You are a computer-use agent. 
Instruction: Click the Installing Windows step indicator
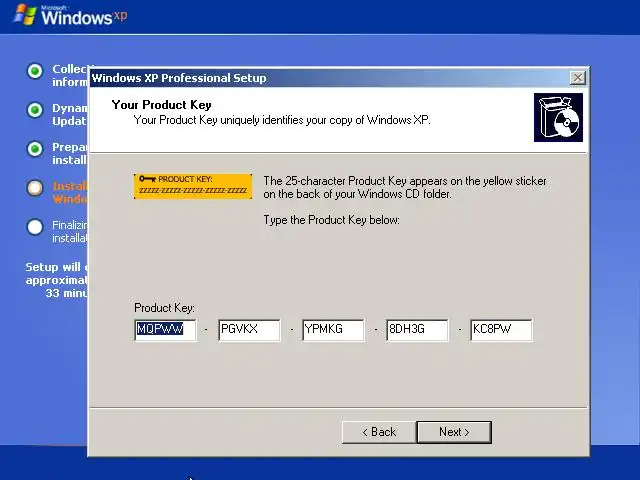[35, 188]
